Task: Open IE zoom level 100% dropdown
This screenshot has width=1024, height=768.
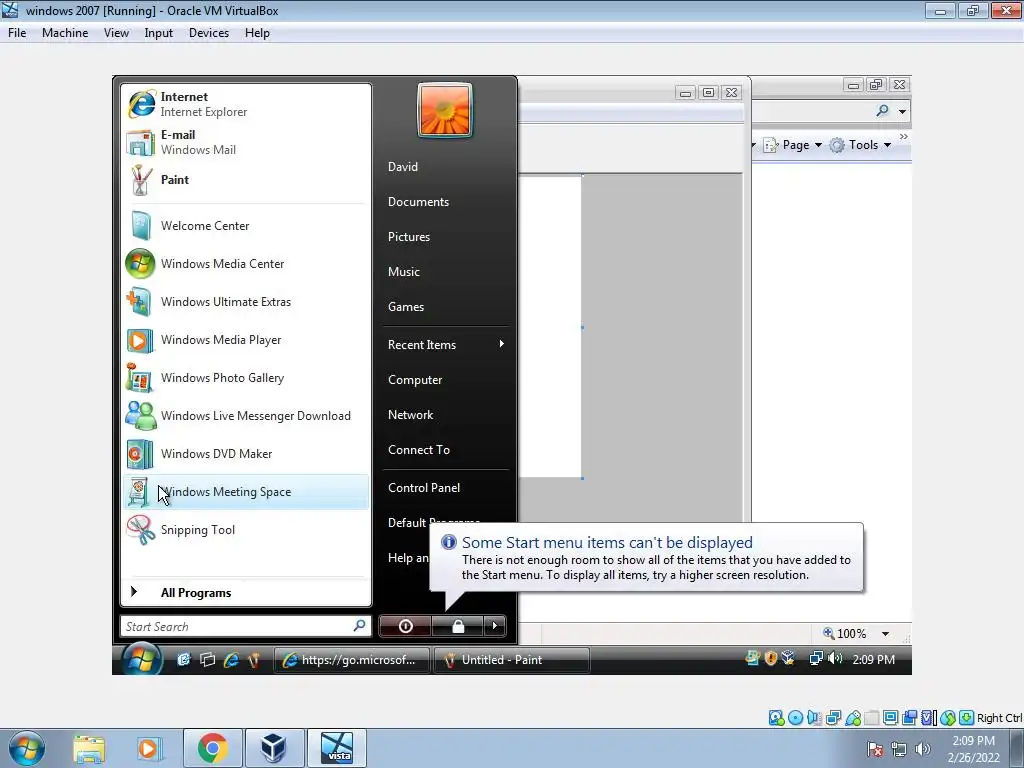Action: [885, 633]
